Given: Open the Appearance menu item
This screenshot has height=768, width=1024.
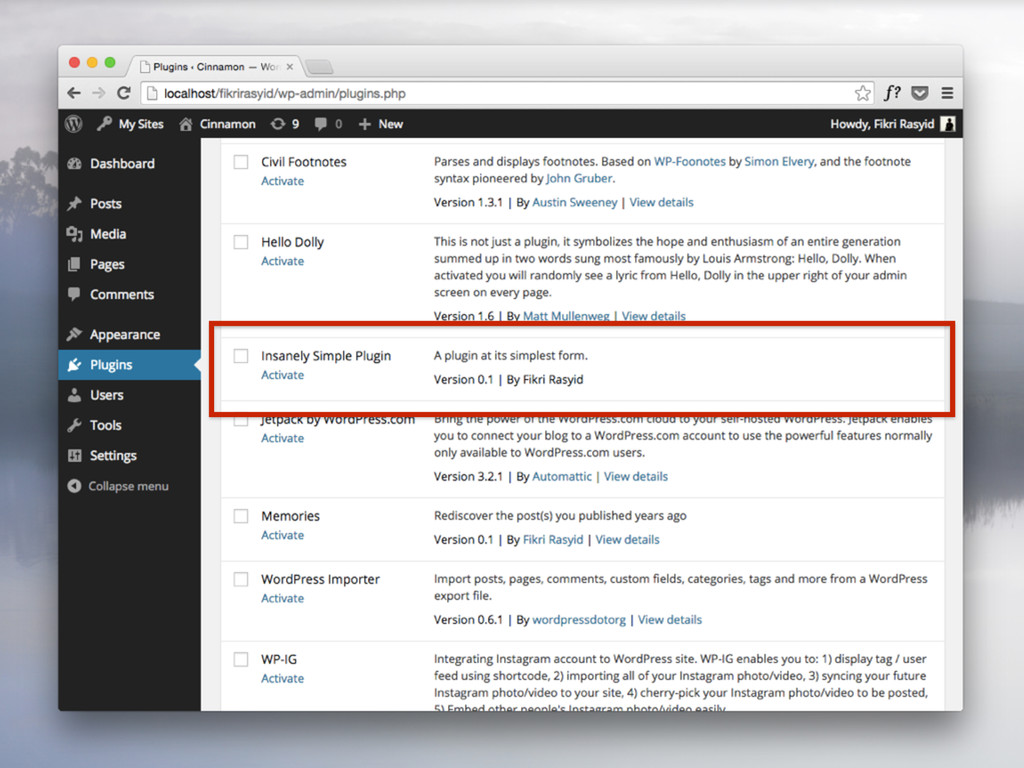Looking at the screenshot, I should point(129,334).
